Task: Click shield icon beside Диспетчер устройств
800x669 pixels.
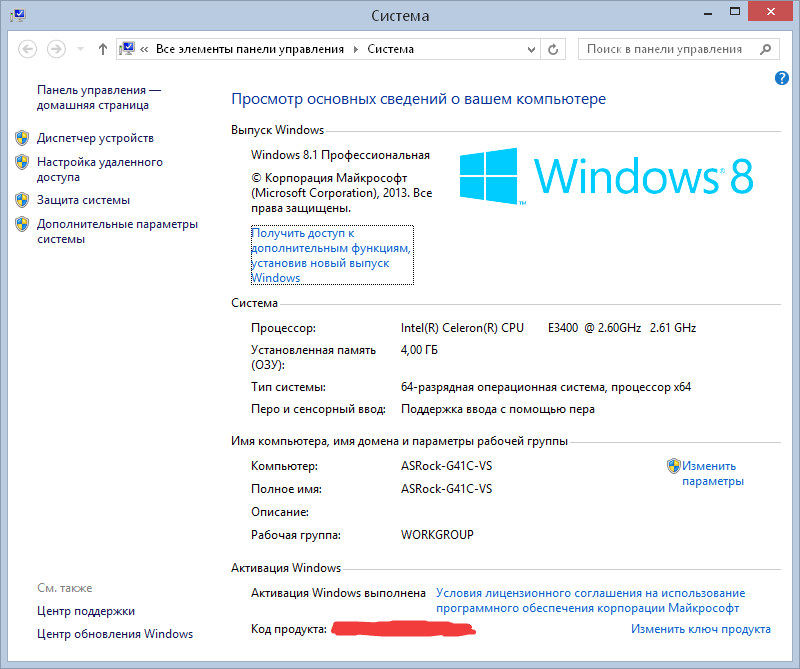Action: click(21, 138)
